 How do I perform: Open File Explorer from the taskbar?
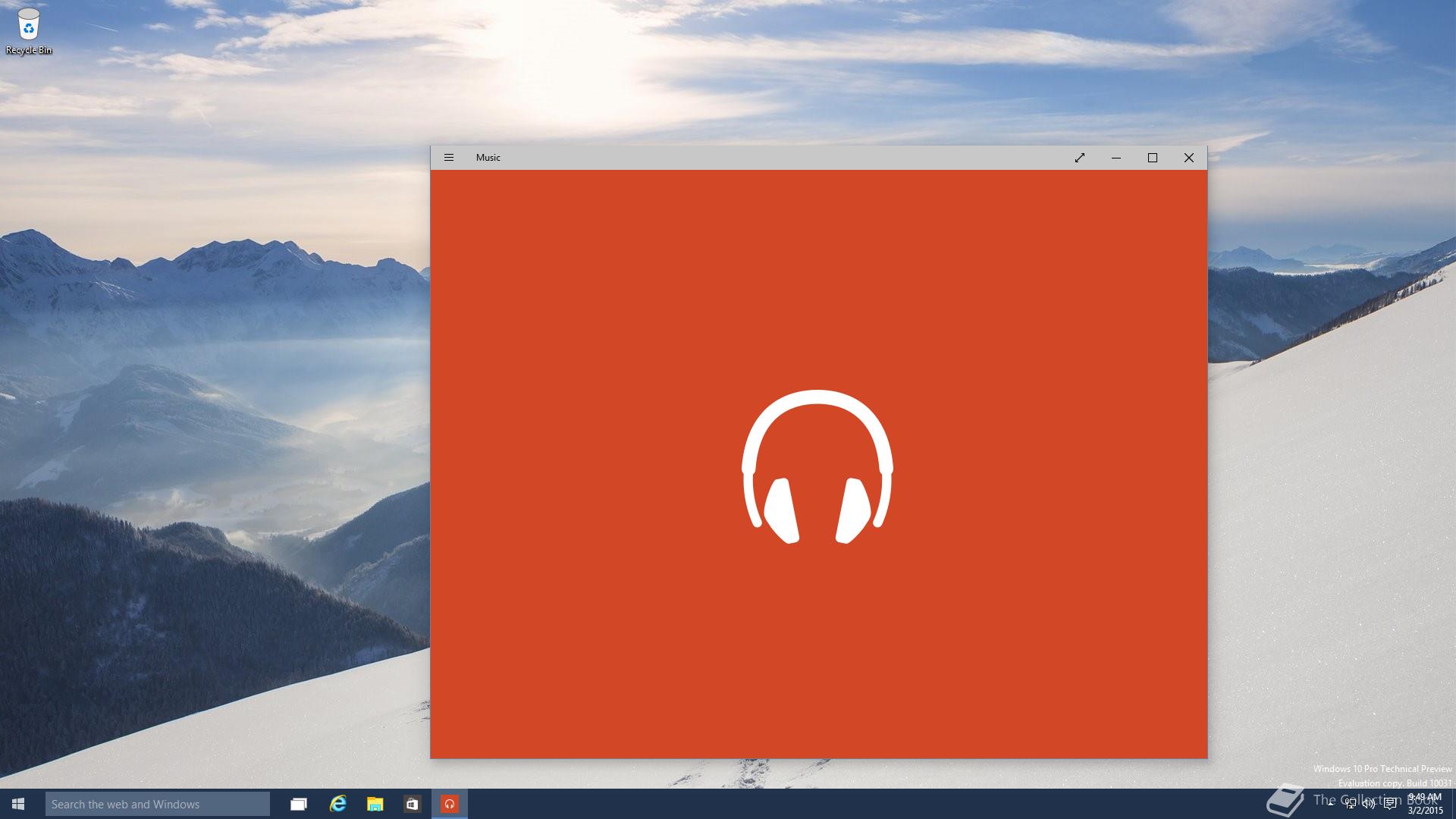pyautogui.click(x=375, y=804)
